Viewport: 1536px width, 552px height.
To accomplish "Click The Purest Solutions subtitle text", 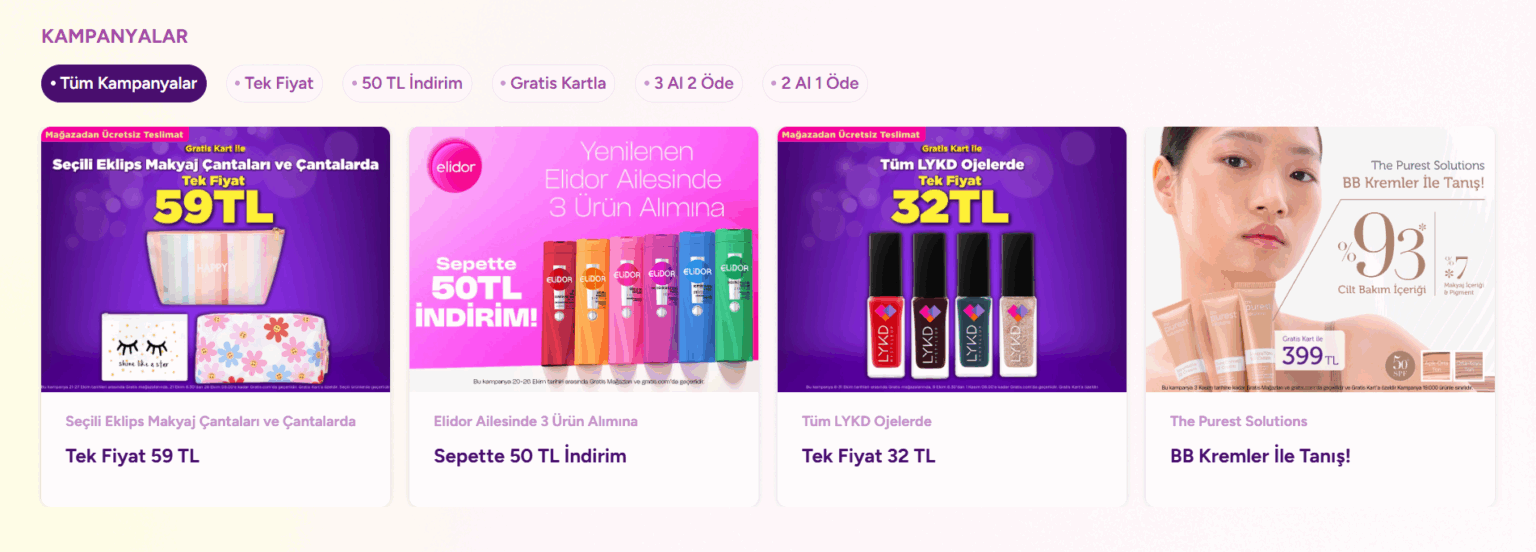I will tap(1238, 421).
